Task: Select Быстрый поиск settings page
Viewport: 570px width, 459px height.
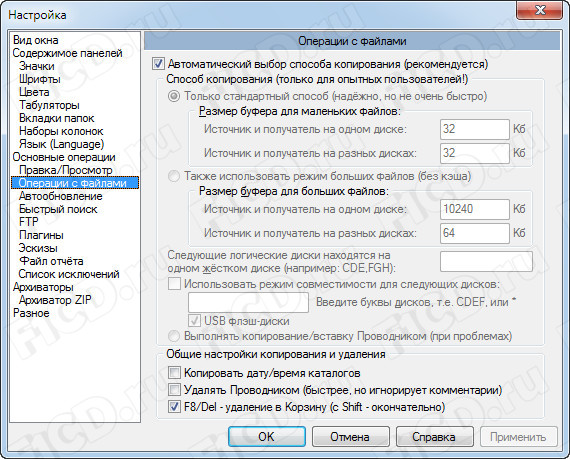Action: 58,209
